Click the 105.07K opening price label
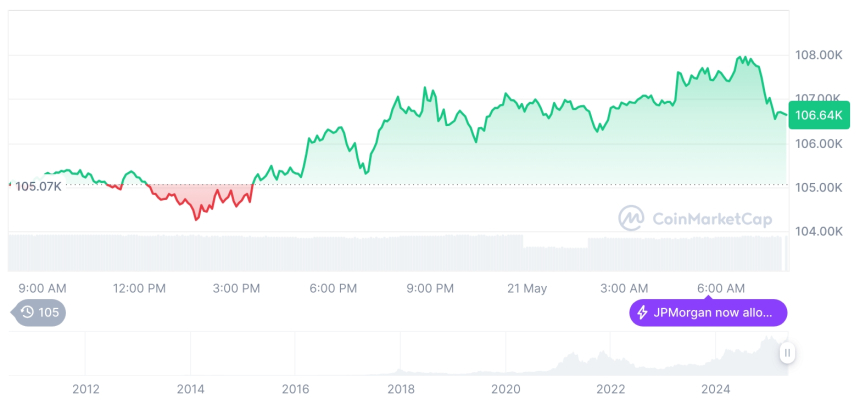The width and height of the screenshot is (860, 401). [x=38, y=186]
